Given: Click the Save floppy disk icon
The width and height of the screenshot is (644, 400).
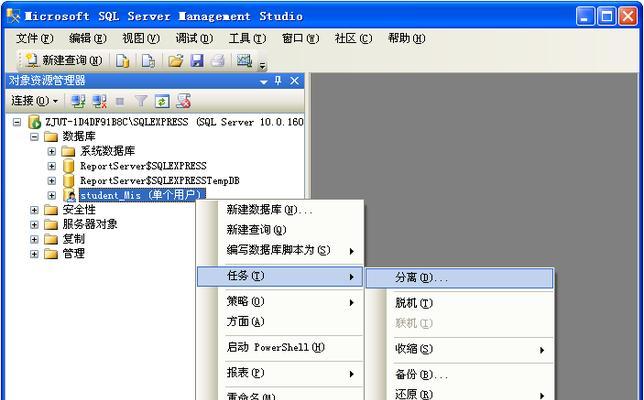Looking at the screenshot, I should [x=197, y=60].
